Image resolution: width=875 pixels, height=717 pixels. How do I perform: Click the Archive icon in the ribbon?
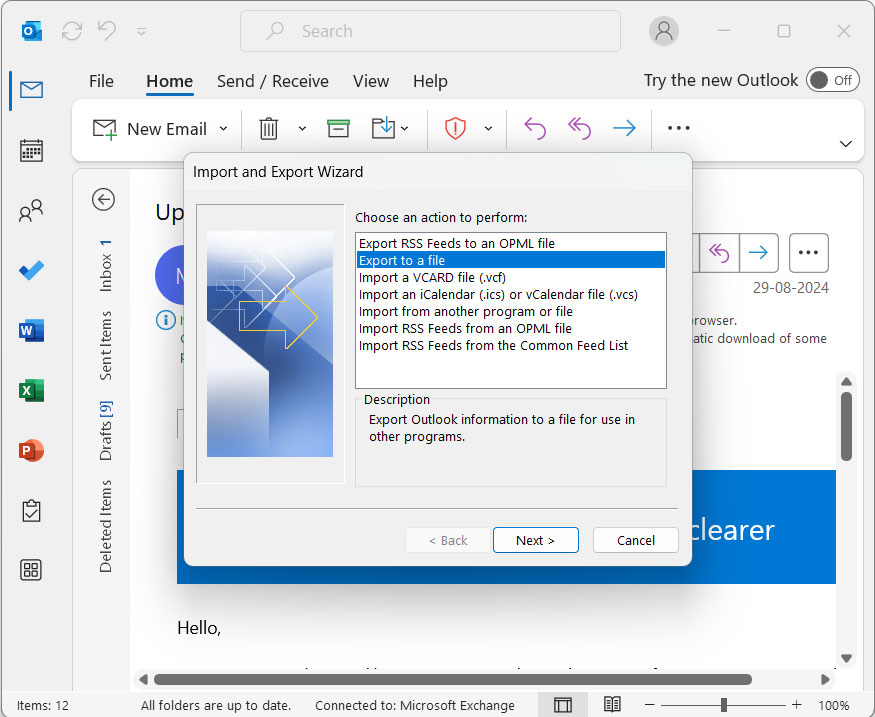click(x=338, y=128)
